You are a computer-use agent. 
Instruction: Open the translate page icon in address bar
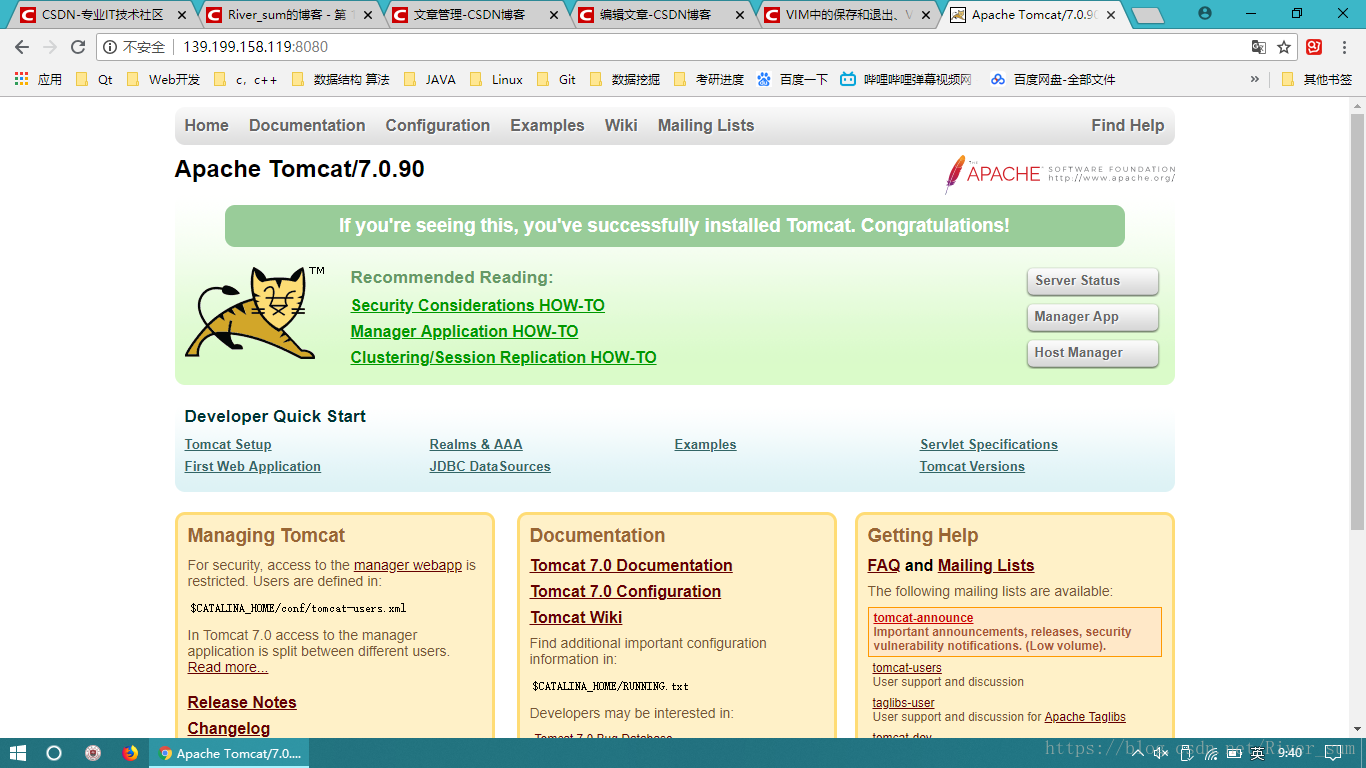point(1259,47)
